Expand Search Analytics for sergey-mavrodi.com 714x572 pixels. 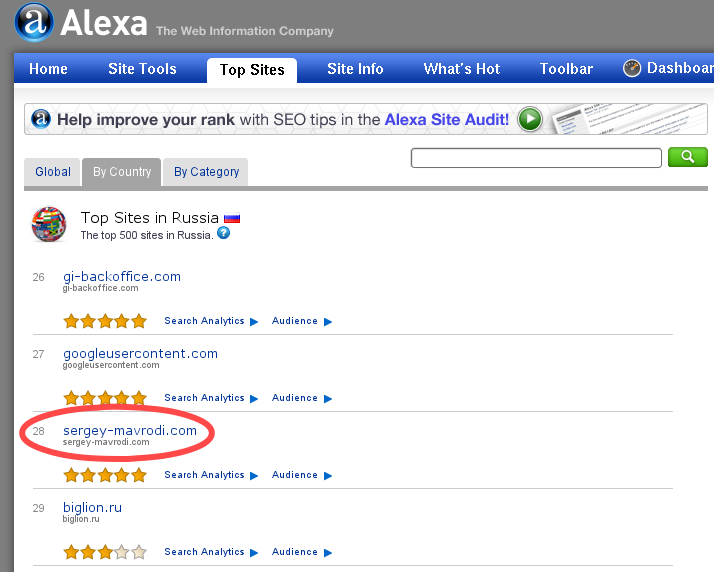coord(211,475)
